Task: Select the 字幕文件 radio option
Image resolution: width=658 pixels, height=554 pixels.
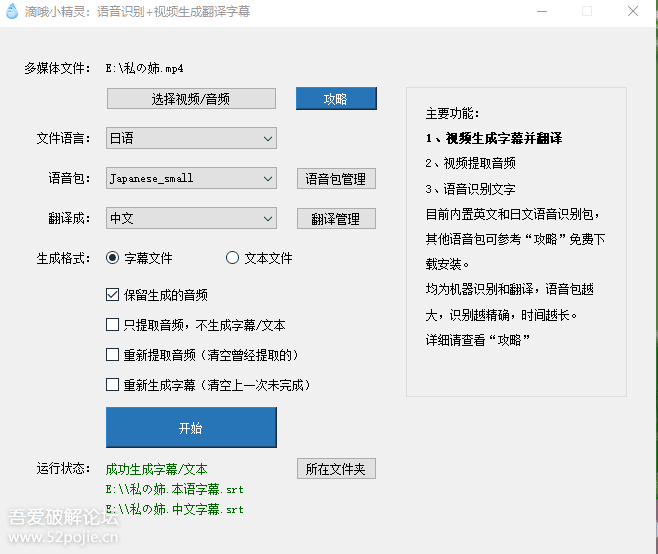Action: click(113, 258)
